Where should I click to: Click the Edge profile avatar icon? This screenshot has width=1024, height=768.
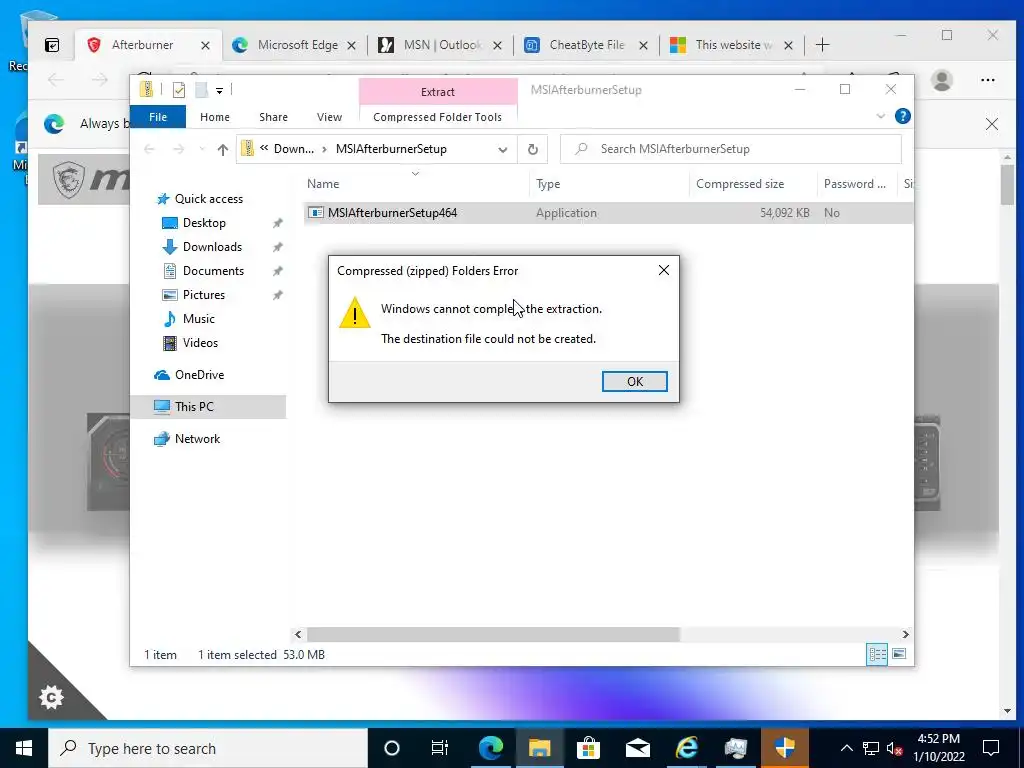pyautogui.click(x=942, y=80)
